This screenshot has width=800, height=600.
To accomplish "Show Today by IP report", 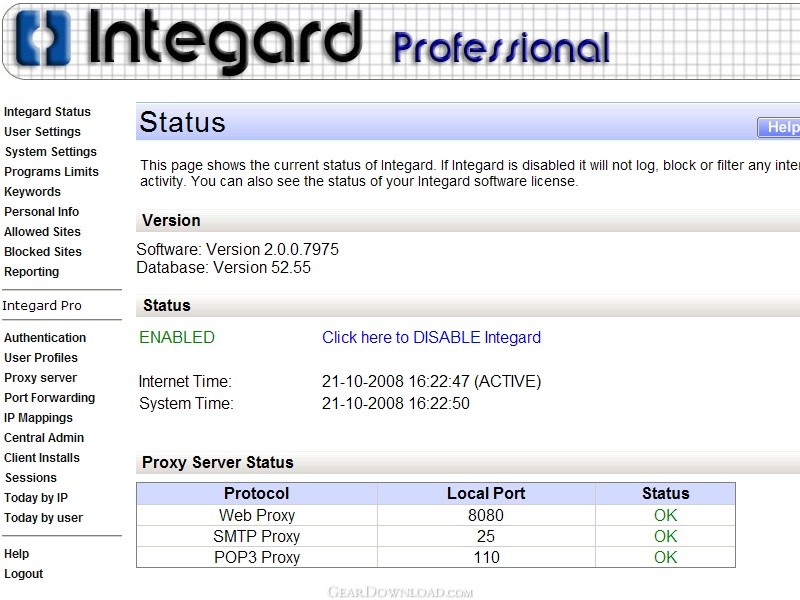I will 36,497.
